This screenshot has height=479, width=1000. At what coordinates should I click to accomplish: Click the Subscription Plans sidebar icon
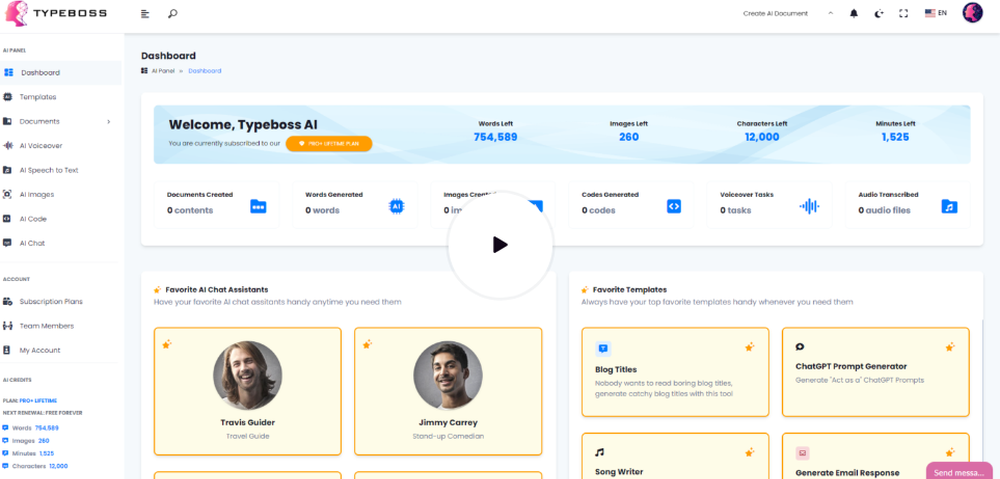click(x=7, y=301)
